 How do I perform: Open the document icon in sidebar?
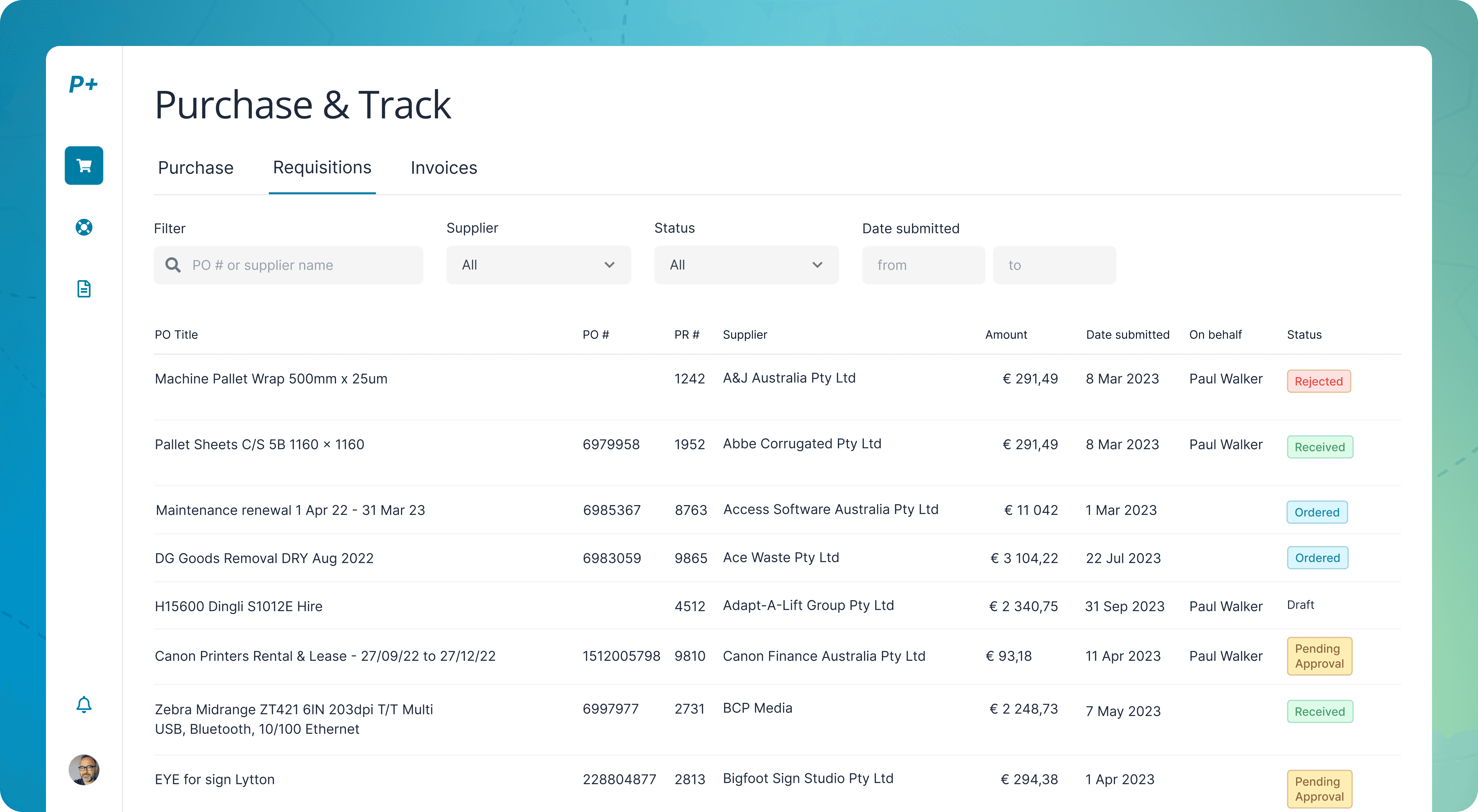(84, 288)
